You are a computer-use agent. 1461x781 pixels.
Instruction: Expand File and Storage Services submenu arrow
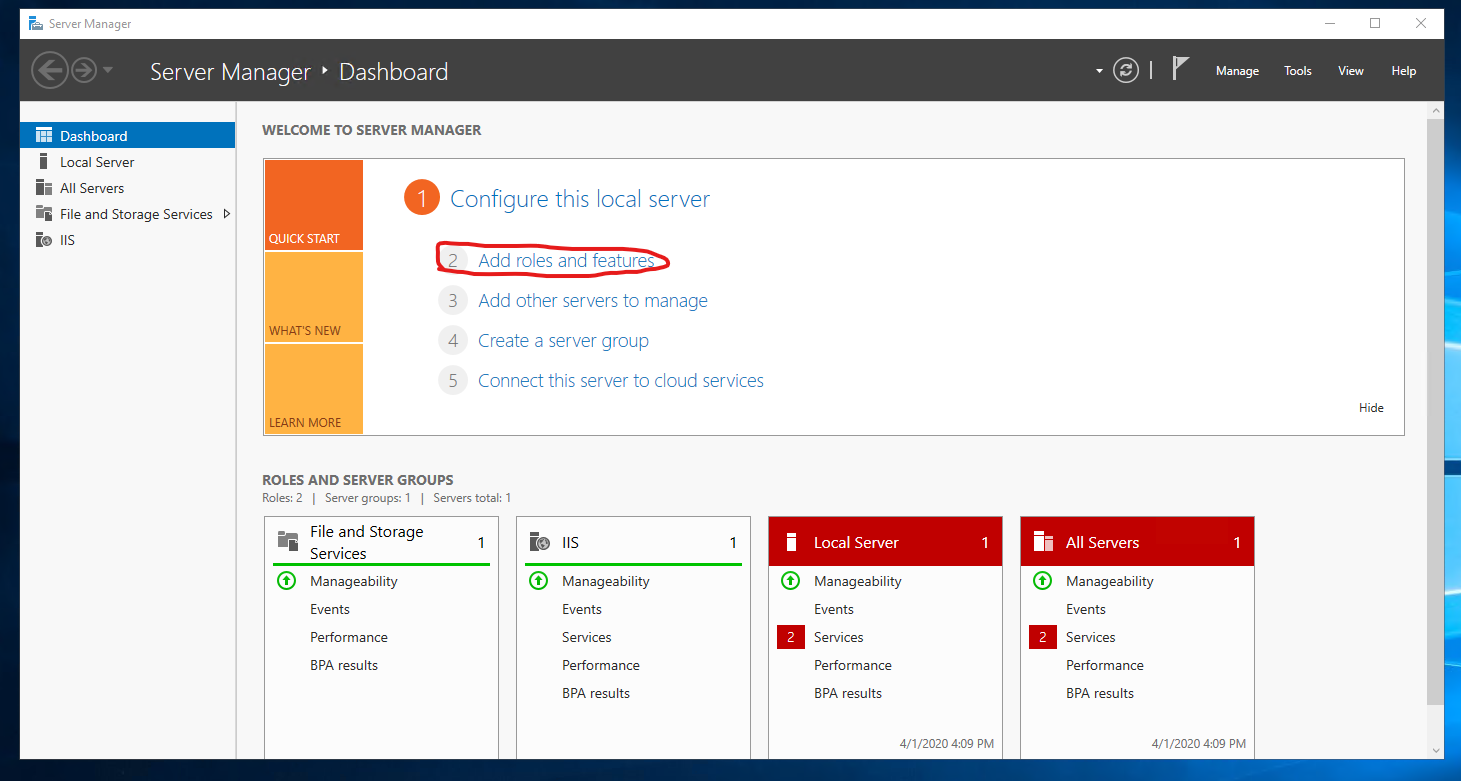coord(227,214)
